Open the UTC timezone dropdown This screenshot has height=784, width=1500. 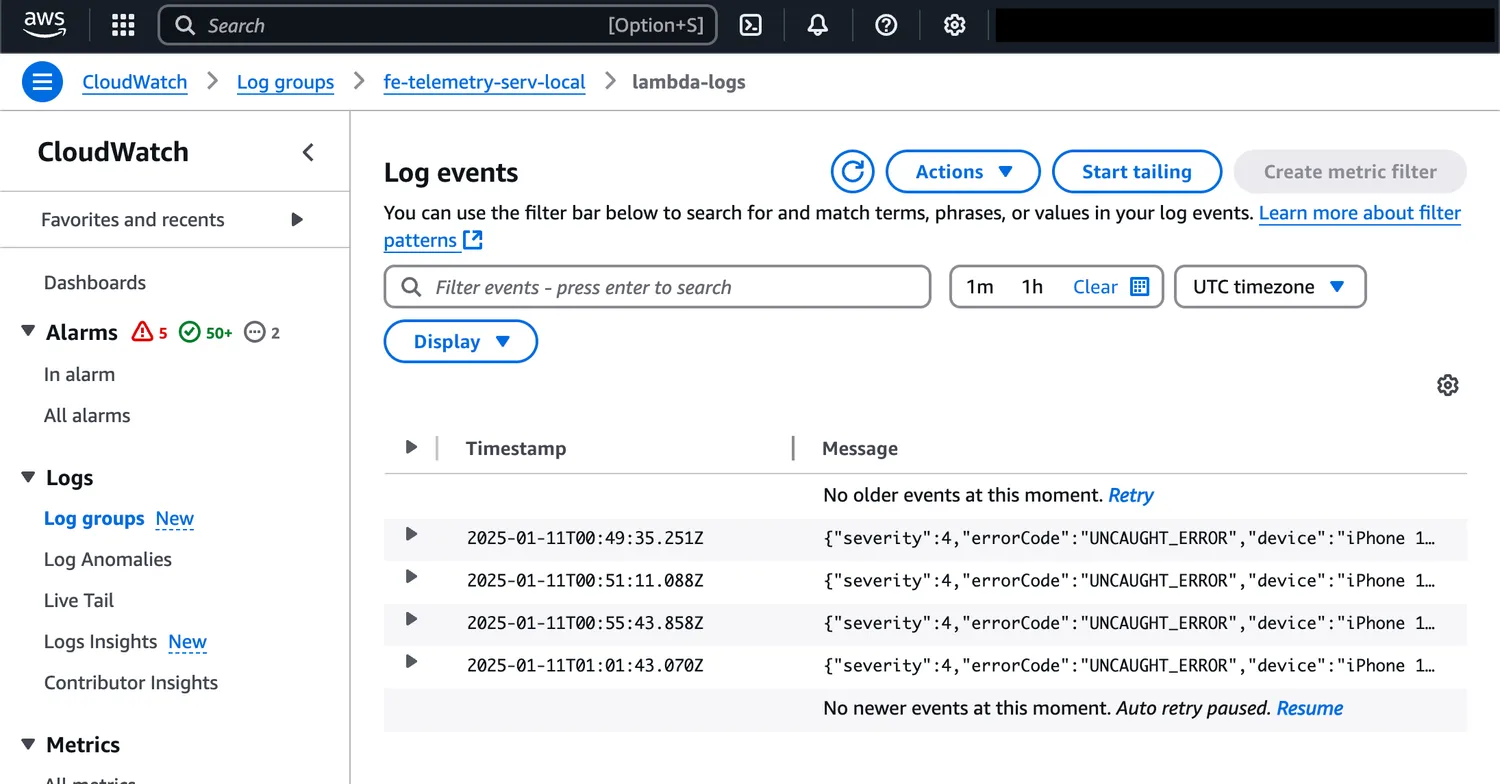[x=1270, y=287]
